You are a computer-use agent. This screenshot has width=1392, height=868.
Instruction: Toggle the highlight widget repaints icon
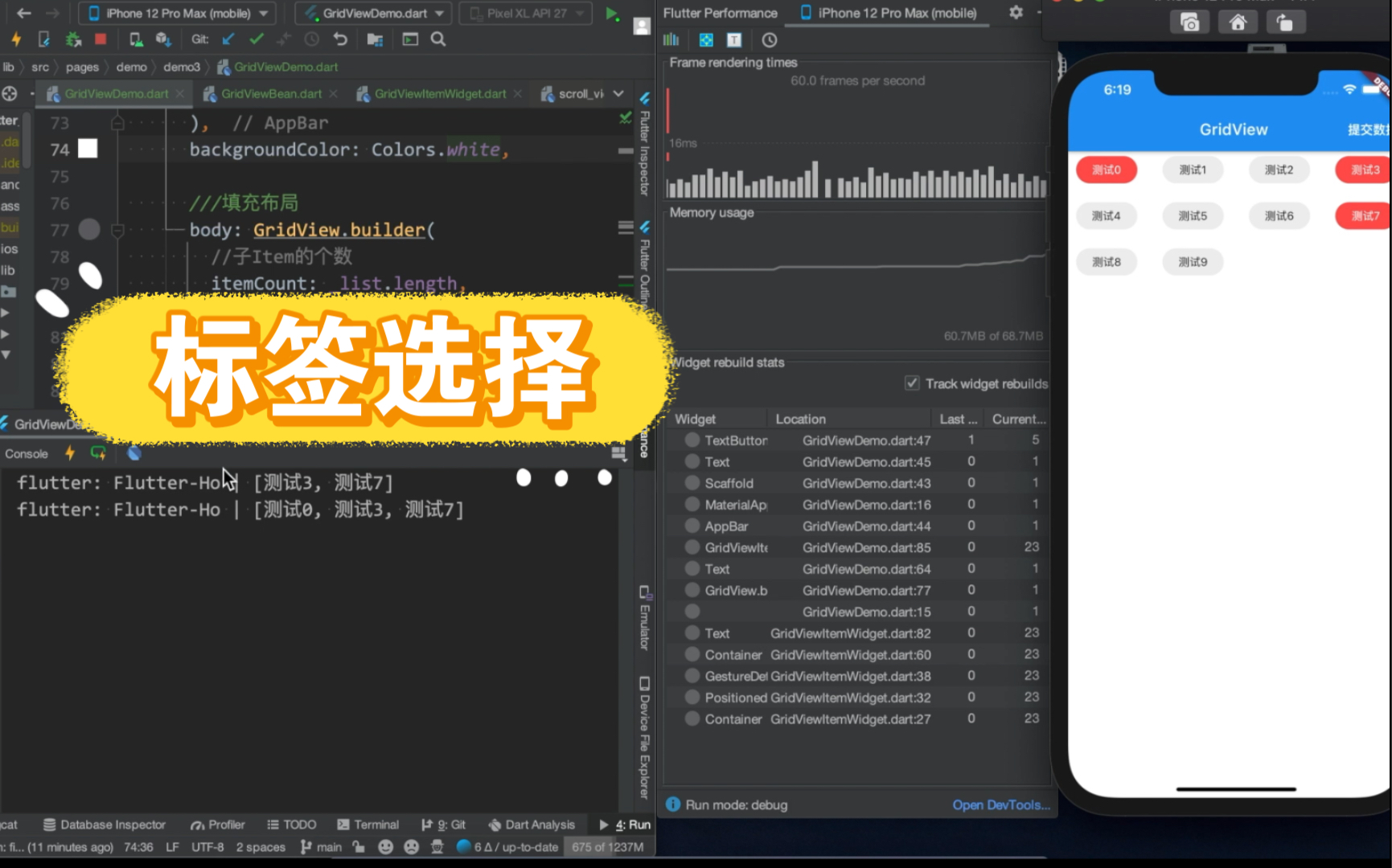point(705,39)
